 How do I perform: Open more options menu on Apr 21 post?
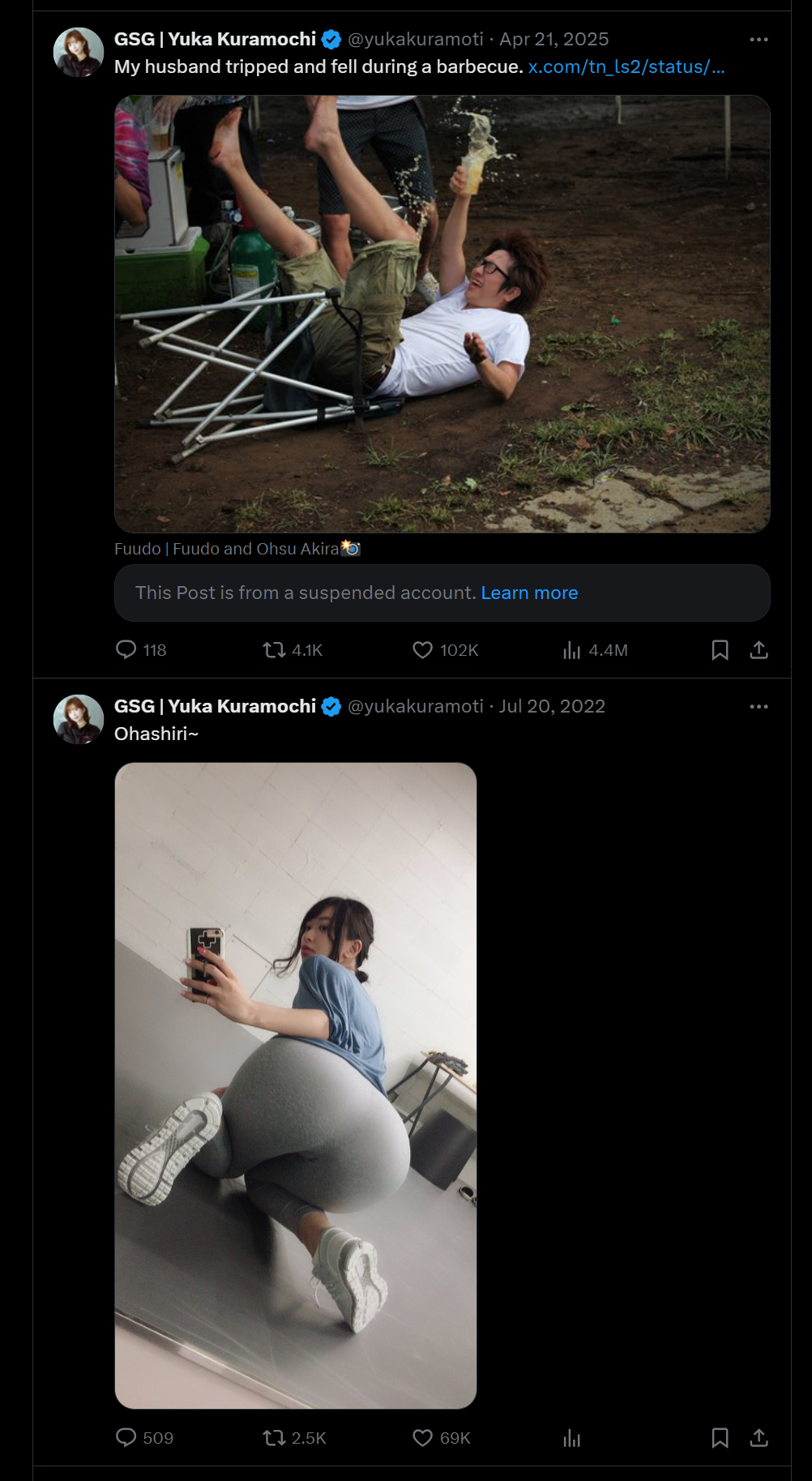click(759, 39)
